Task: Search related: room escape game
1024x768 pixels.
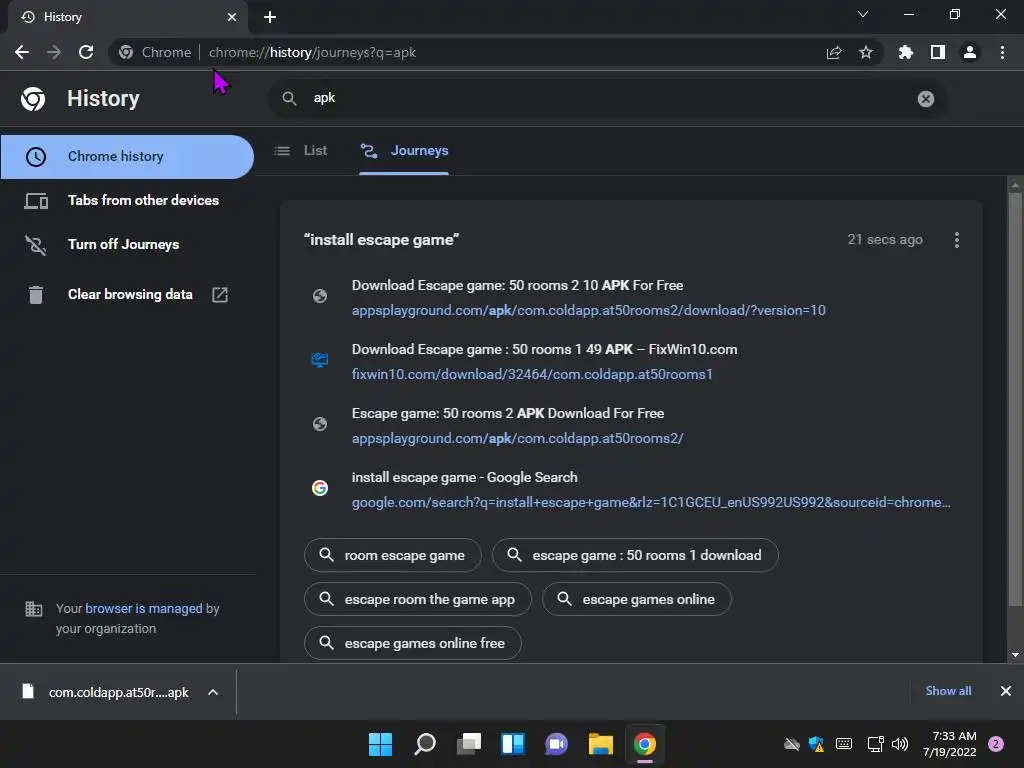Action: point(392,555)
